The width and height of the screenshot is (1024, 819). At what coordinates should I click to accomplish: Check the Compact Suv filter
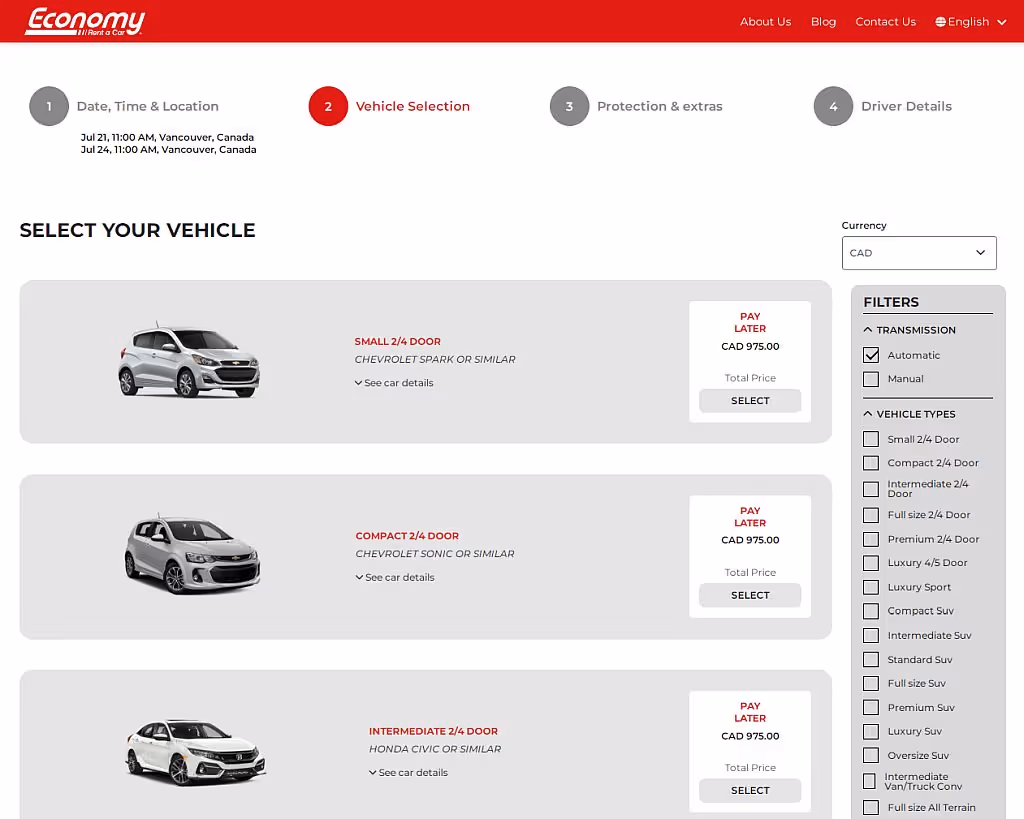871,611
